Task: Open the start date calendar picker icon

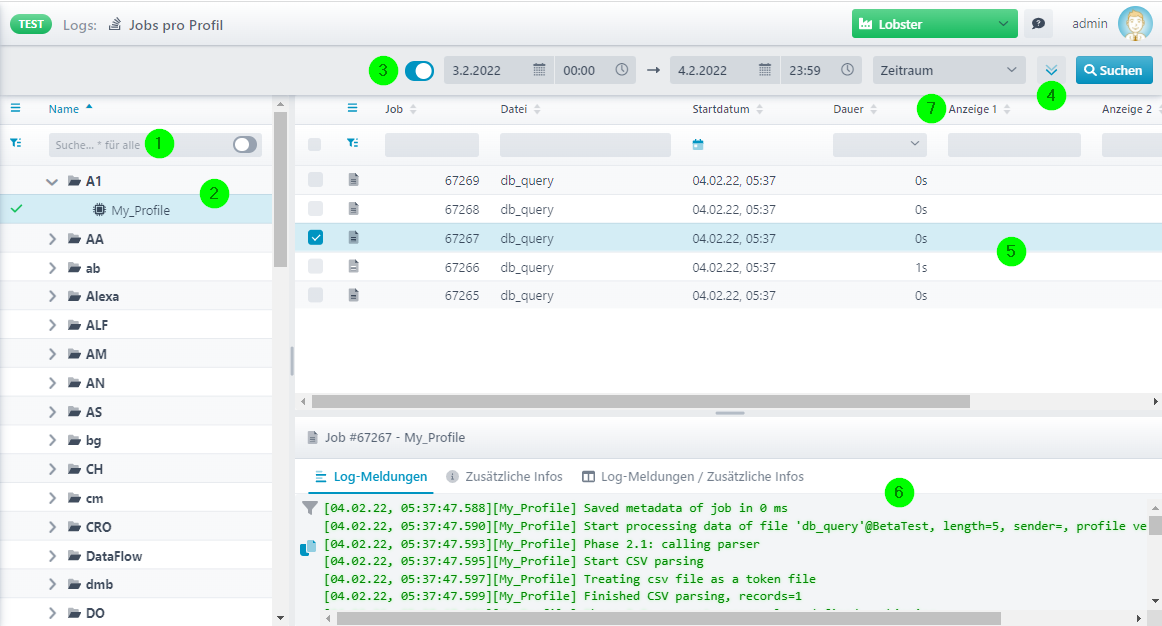Action: click(x=540, y=70)
